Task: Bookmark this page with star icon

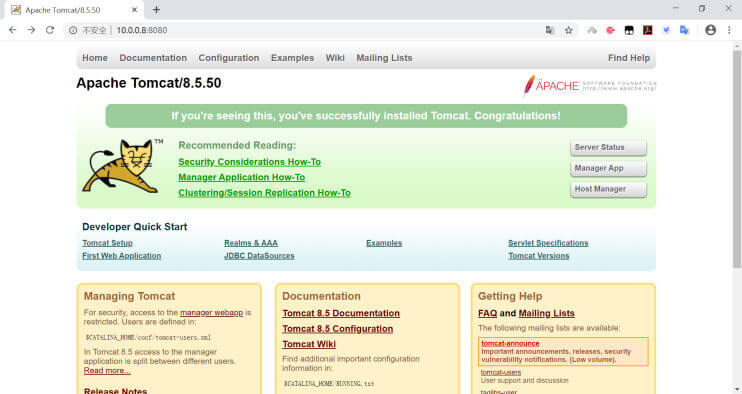Action: tap(569, 30)
